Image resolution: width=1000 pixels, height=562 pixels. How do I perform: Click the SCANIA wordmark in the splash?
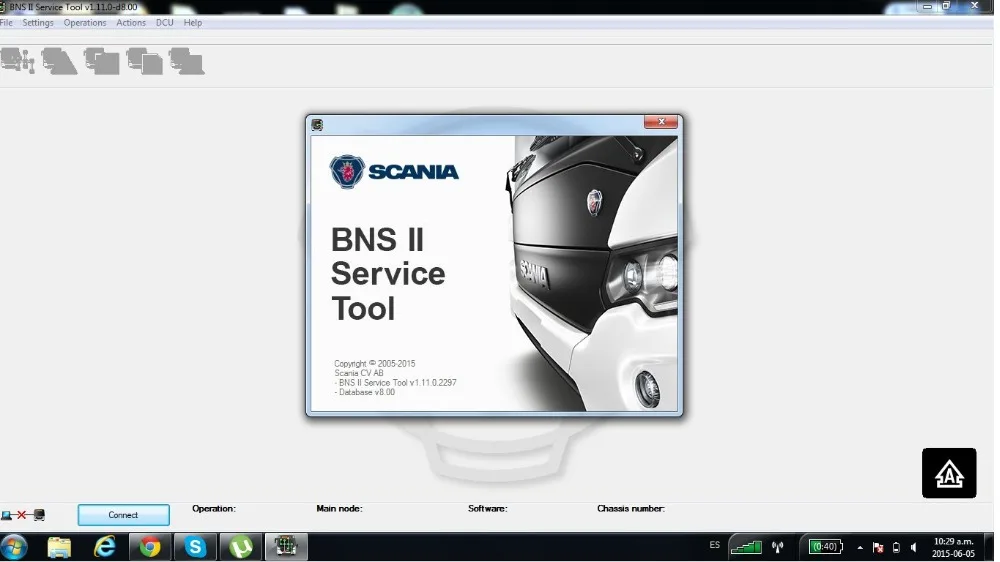413,172
